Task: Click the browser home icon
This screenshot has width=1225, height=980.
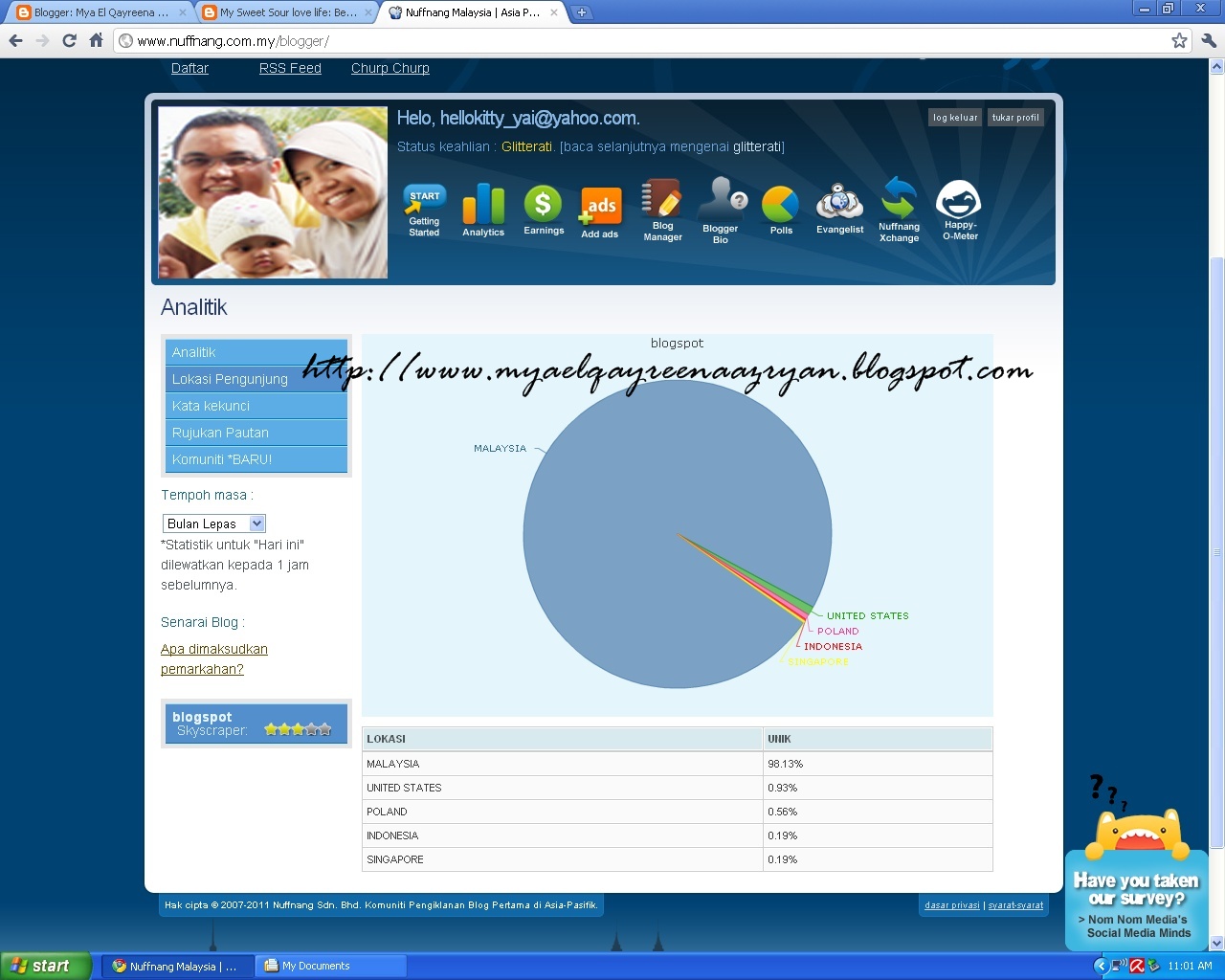Action: pyautogui.click(x=96, y=40)
